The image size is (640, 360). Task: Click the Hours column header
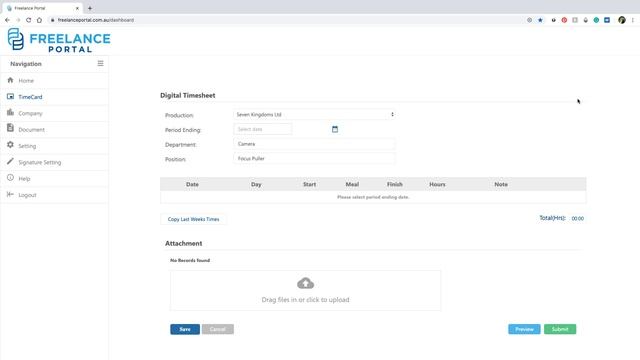click(x=437, y=184)
